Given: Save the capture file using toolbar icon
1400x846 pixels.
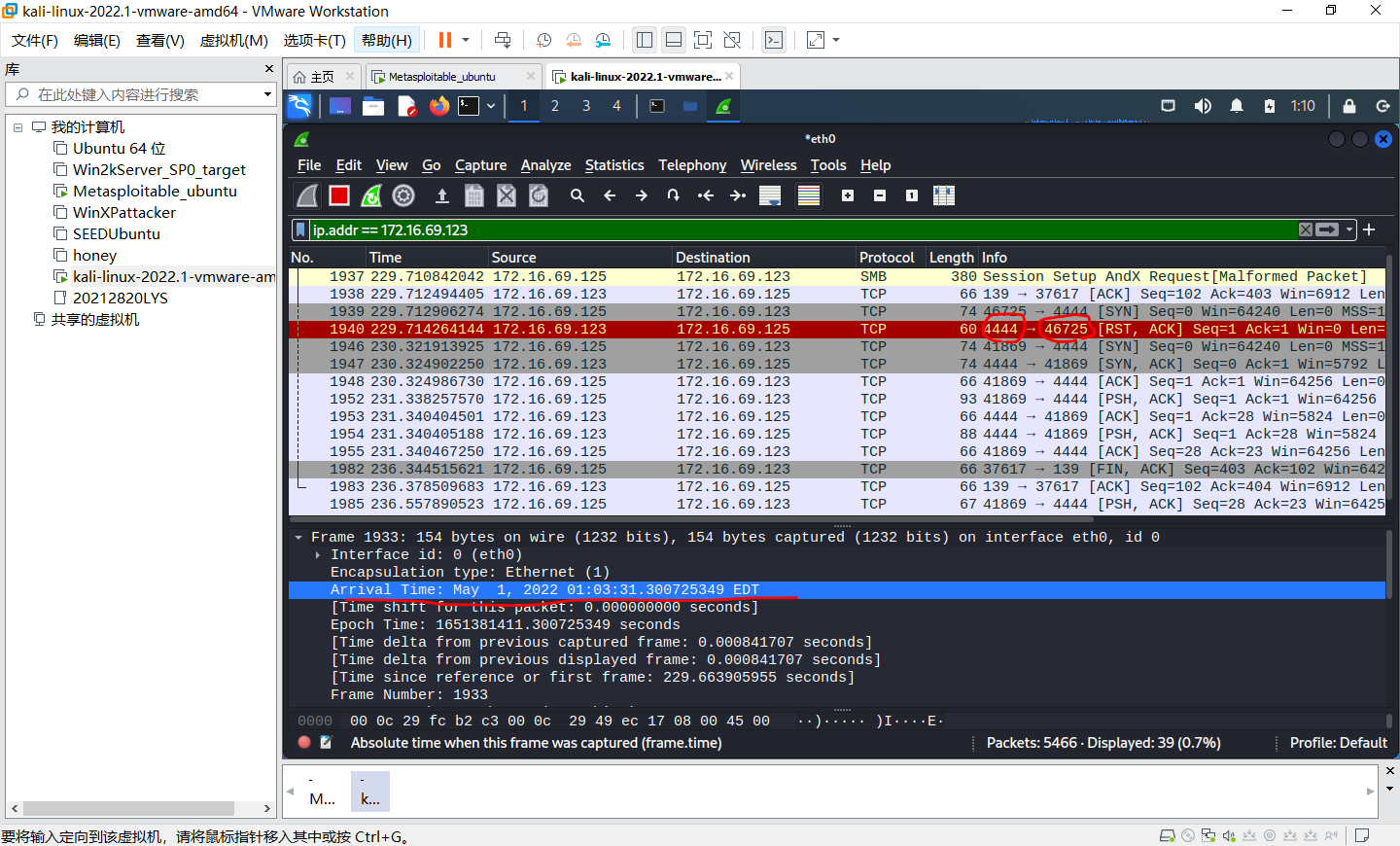Looking at the screenshot, I should 474,195.
